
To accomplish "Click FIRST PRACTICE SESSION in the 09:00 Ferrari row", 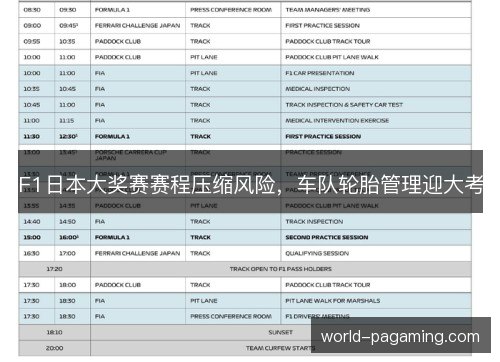I will click(x=322, y=26).
